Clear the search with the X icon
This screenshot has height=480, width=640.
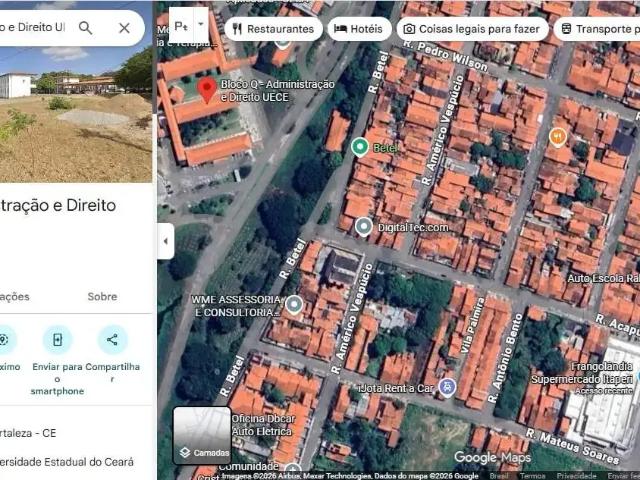124,28
